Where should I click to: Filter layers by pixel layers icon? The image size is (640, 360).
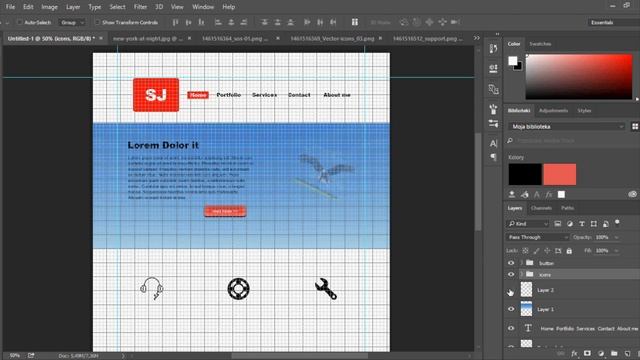tap(558, 224)
